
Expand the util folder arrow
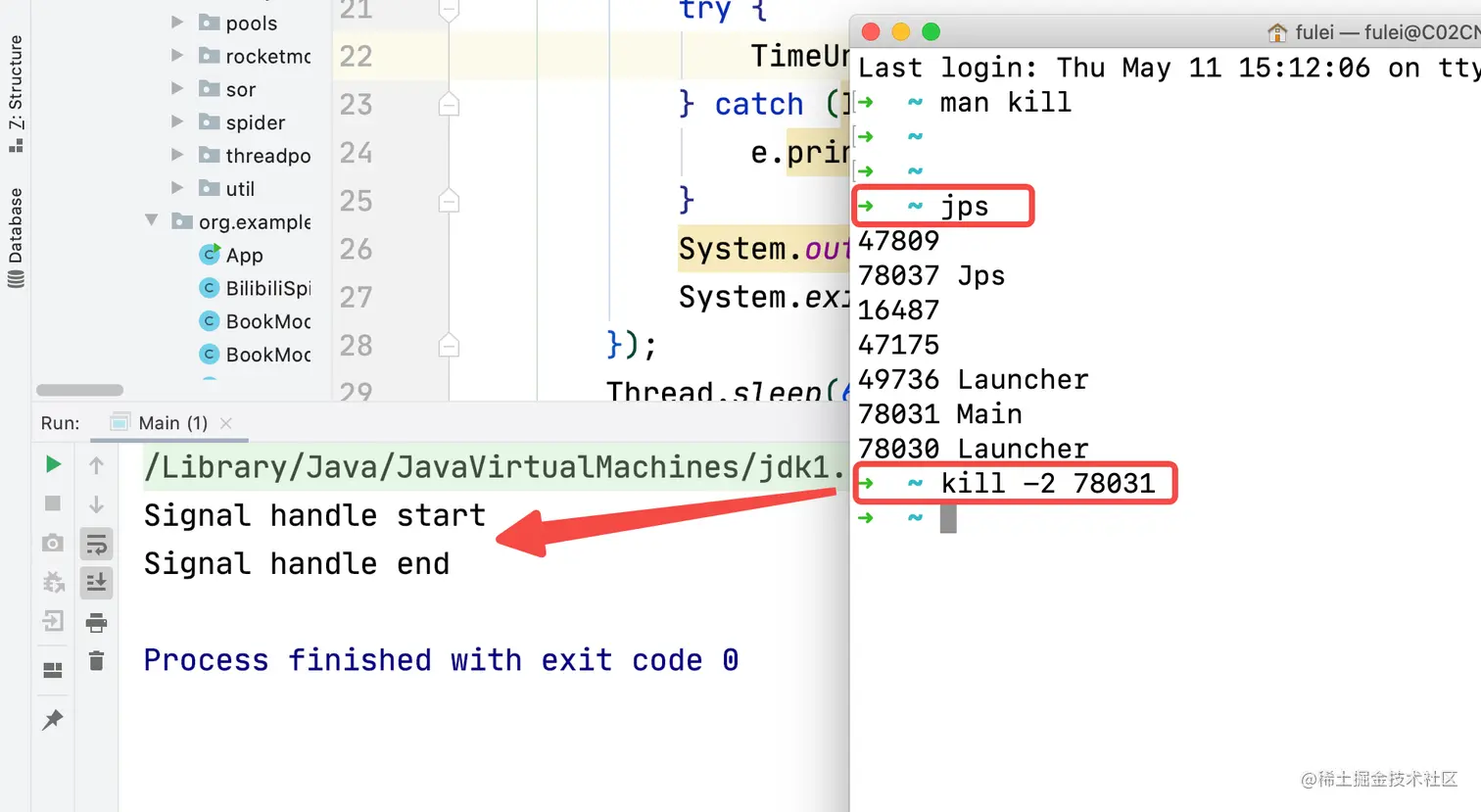(x=177, y=187)
